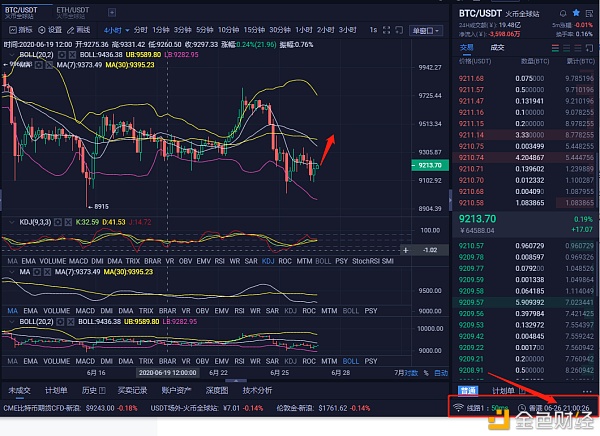Viewport: 600px width, 436px height.
Task: Select 30分钟 interval
Action: [x=280, y=30]
